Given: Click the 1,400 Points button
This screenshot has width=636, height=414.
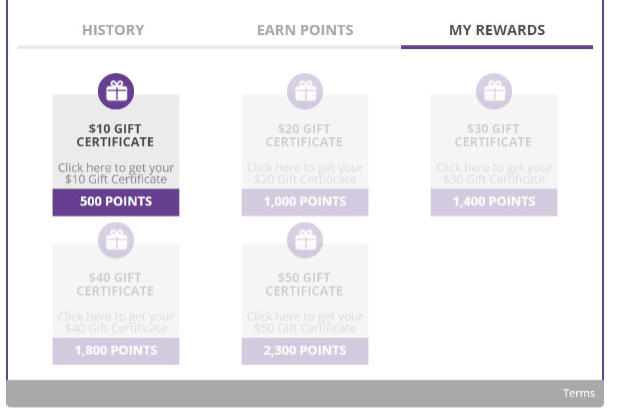Looking at the screenshot, I should (494, 202).
